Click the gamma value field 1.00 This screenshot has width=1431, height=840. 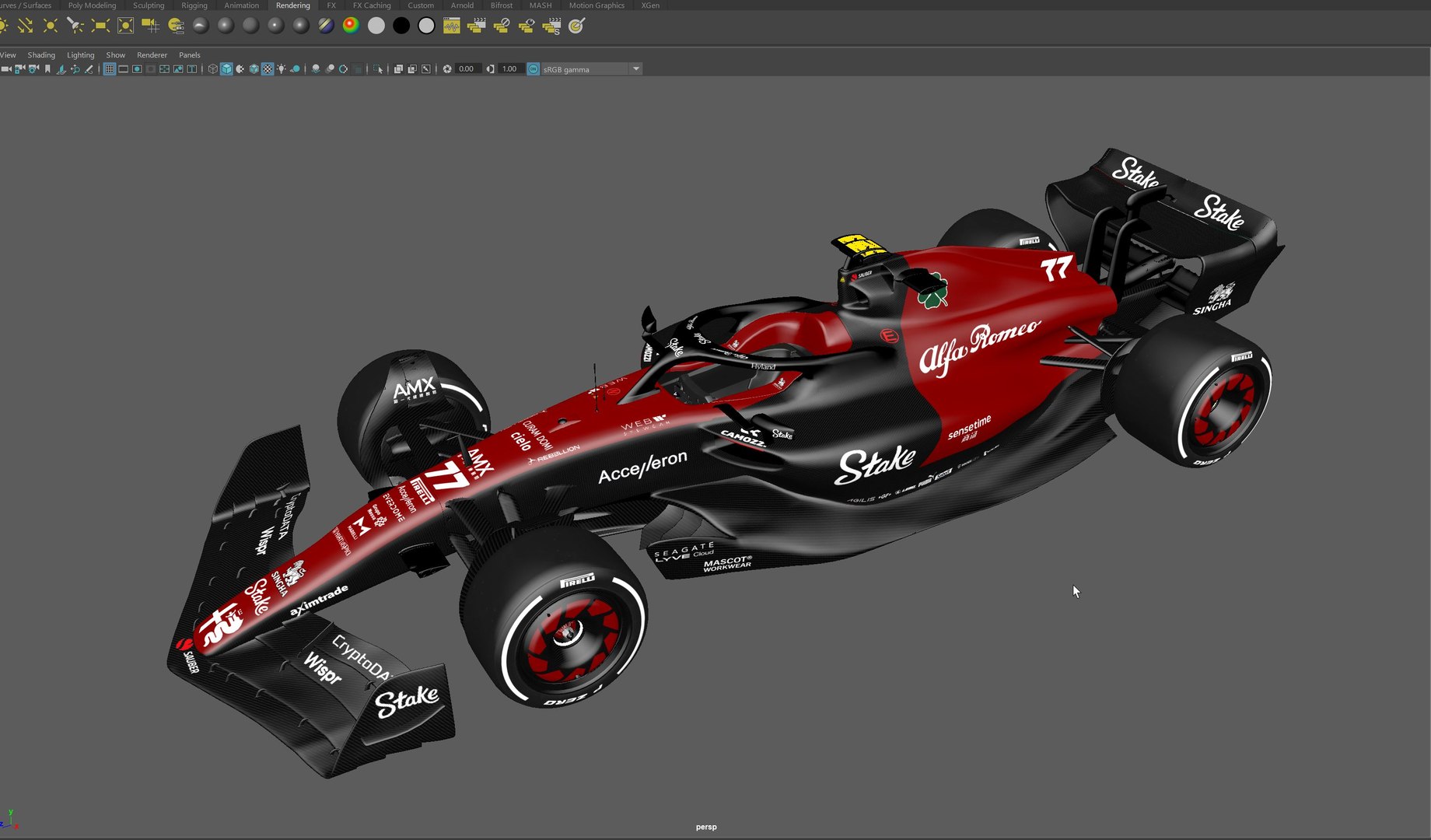(x=509, y=69)
